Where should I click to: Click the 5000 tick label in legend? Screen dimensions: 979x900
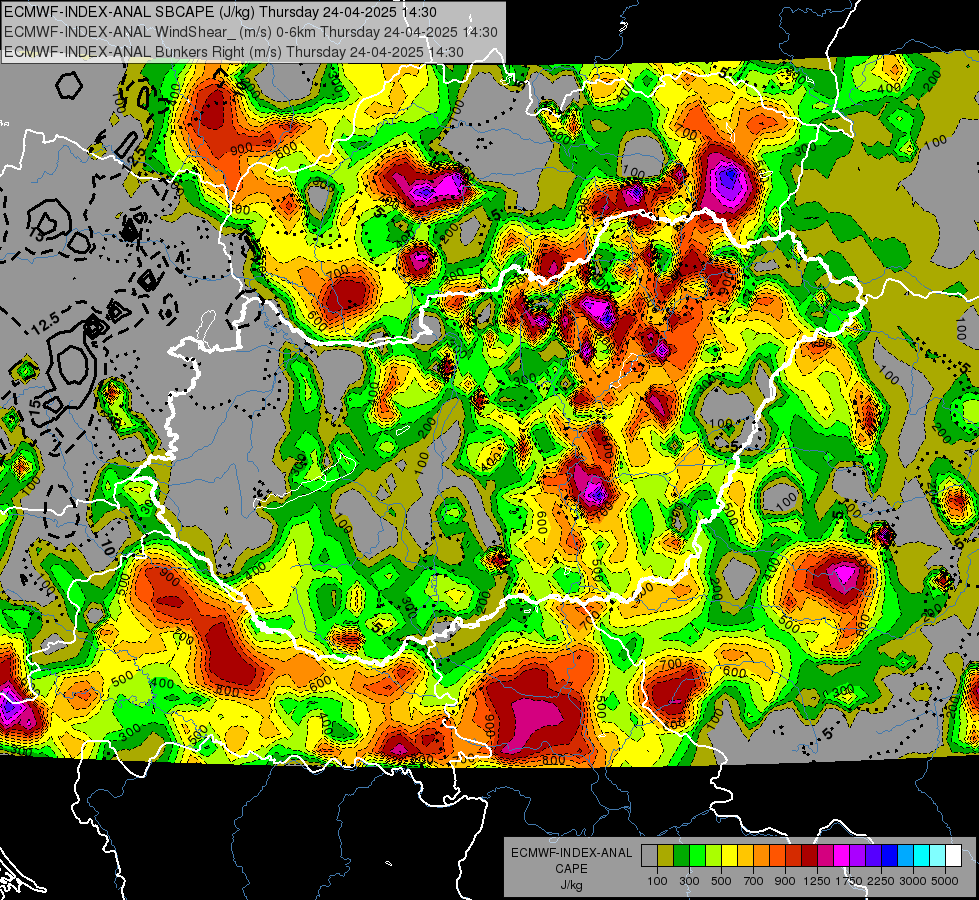(x=945, y=881)
